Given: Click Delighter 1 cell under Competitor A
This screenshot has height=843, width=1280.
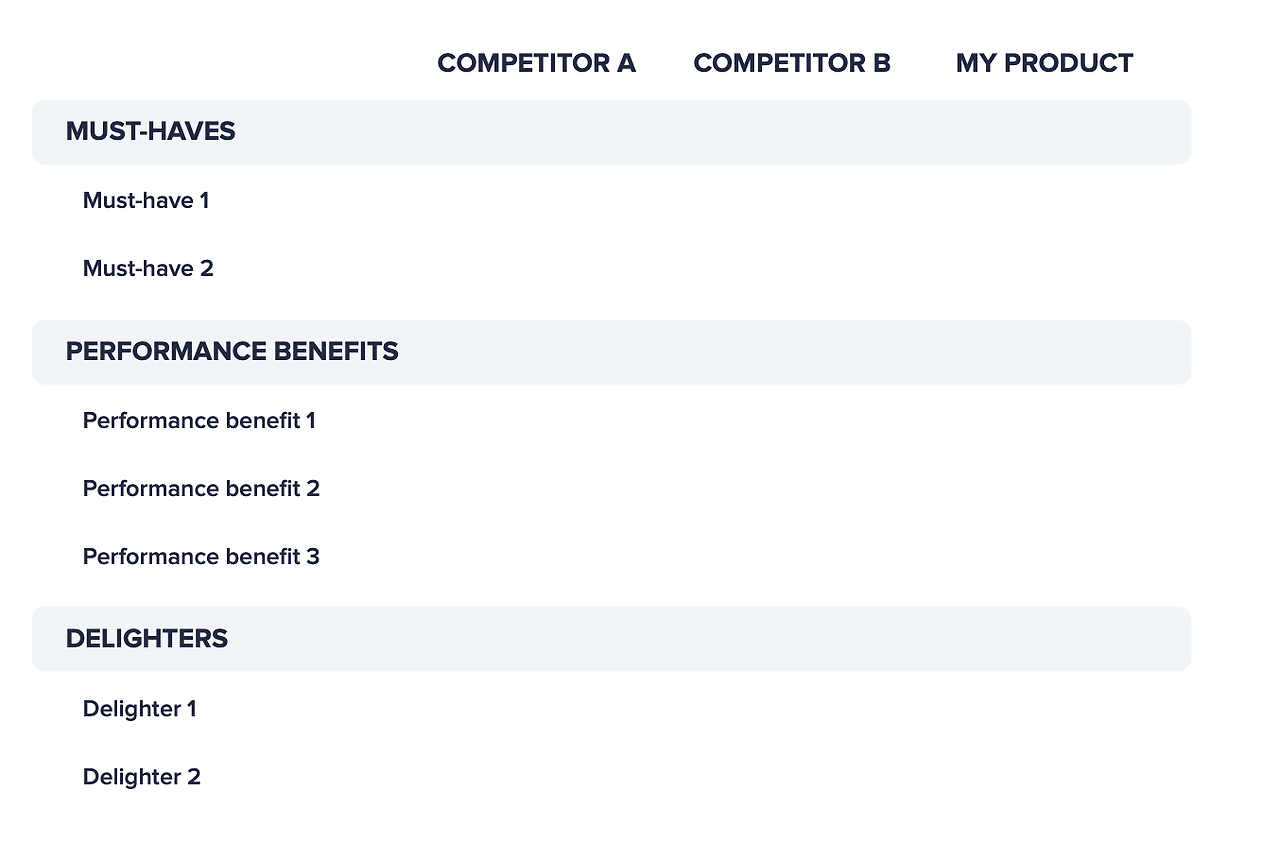Looking at the screenshot, I should (x=536, y=708).
